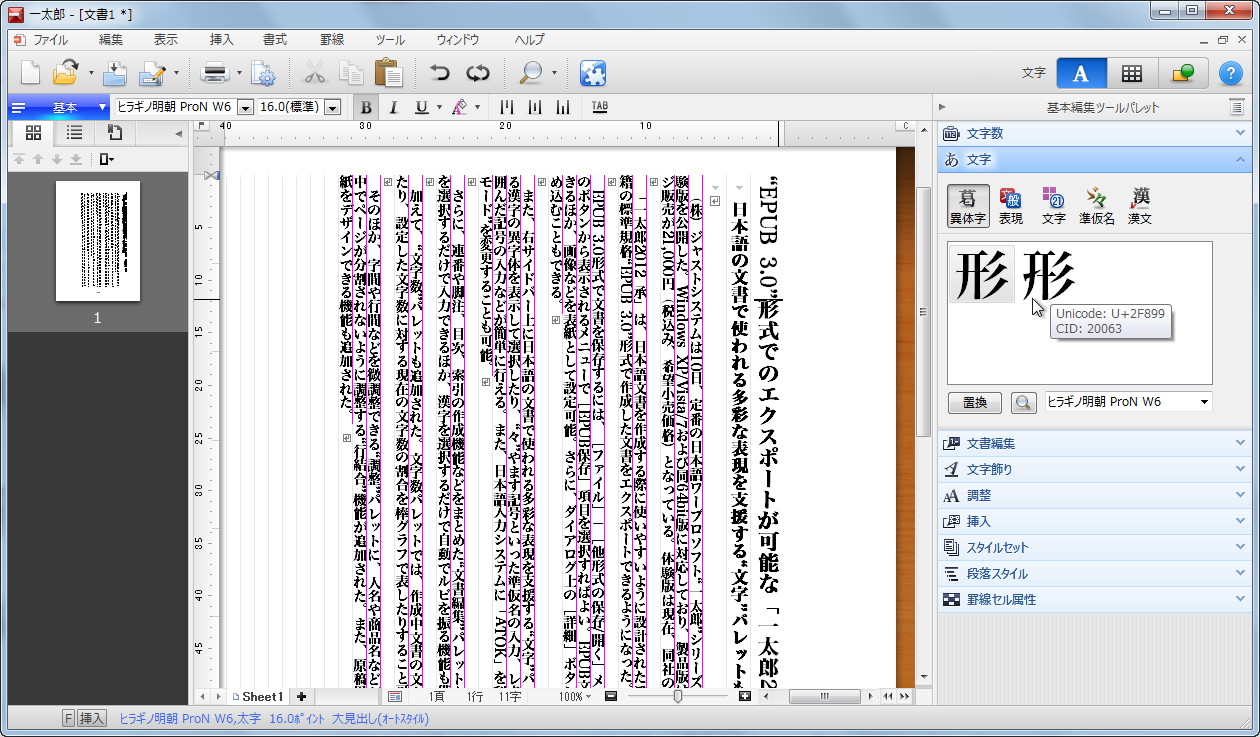Image resolution: width=1260 pixels, height=737 pixels.
Task: Apply the second vertical alignment icon
Action: pyautogui.click(x=535, y=107)
